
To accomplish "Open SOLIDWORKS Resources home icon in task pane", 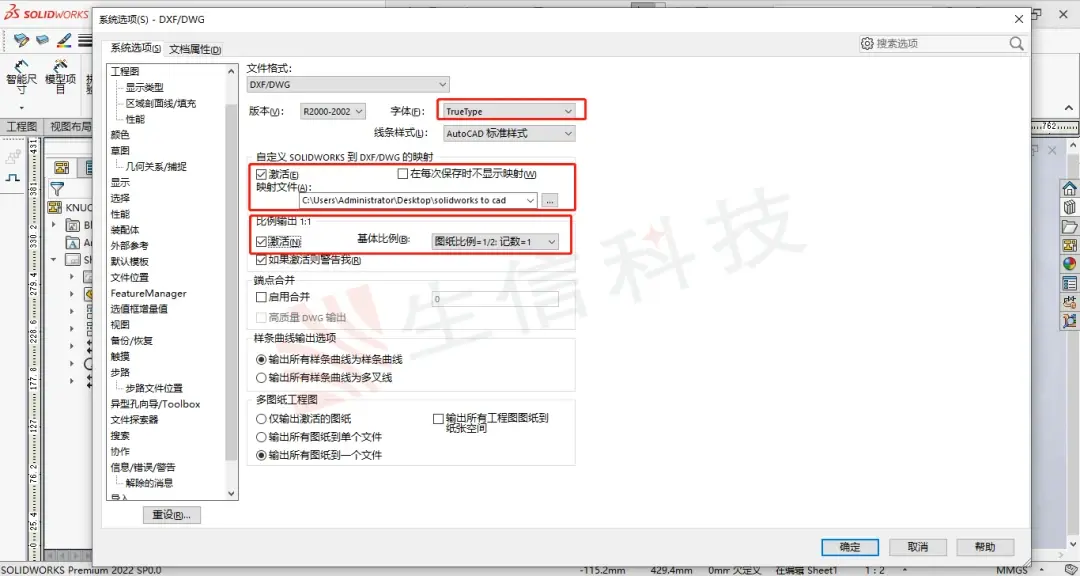I will [1069, 189].
